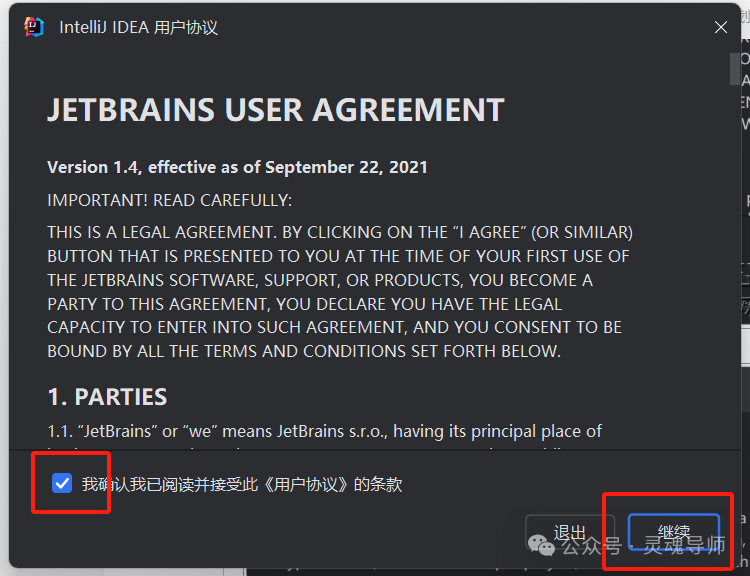Click the agreement scrollbar thumb
750x576 pixels.
[734, 68]
